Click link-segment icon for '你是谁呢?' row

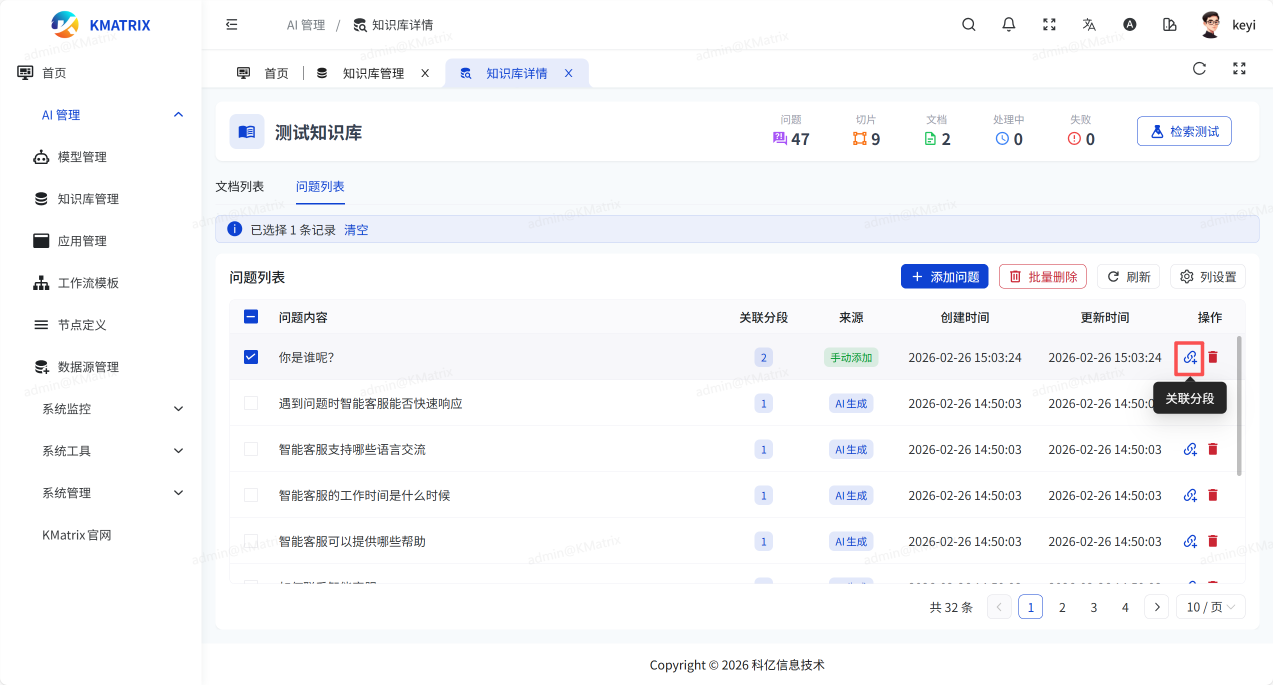pos(1190,357)
